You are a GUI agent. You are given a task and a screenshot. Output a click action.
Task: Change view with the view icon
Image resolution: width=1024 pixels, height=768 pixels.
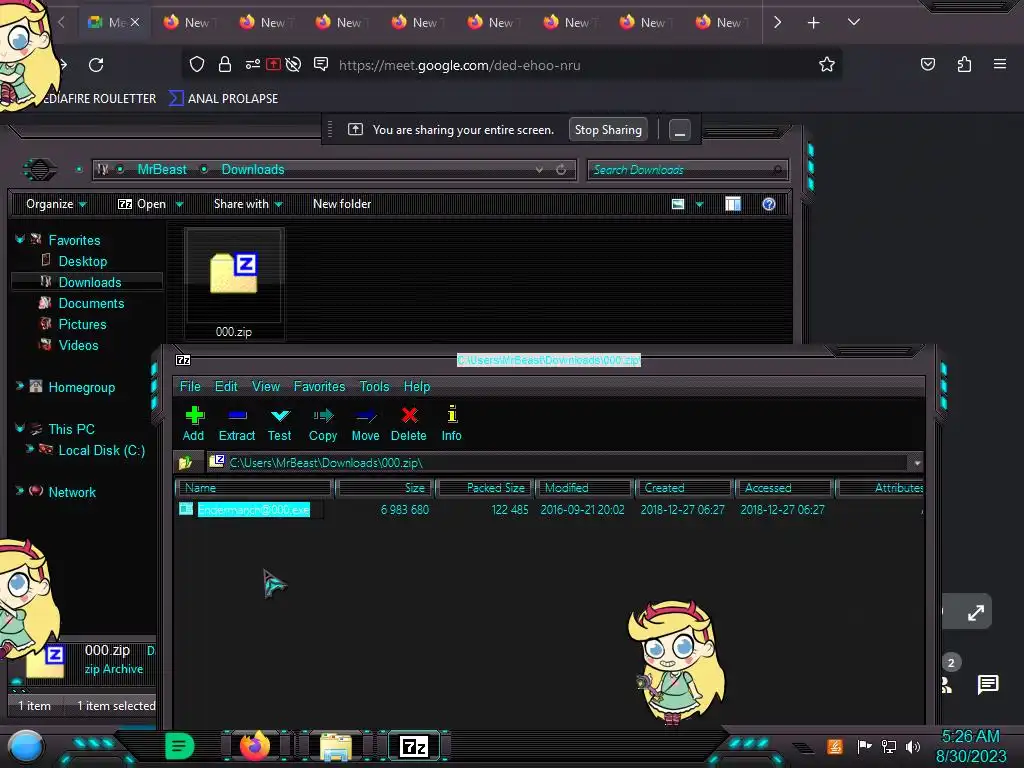pyautogui.click(x=678, y=204)
